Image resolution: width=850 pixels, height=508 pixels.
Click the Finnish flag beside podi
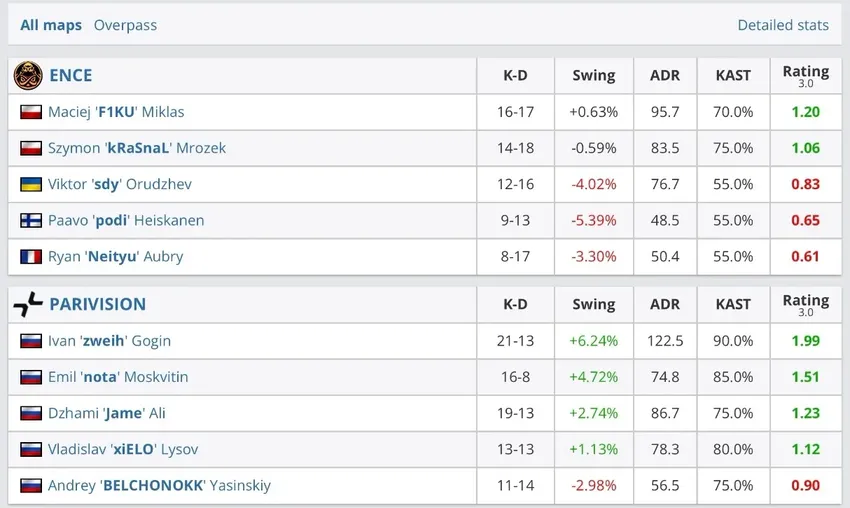pyautogui.click(x=31, y=220)
